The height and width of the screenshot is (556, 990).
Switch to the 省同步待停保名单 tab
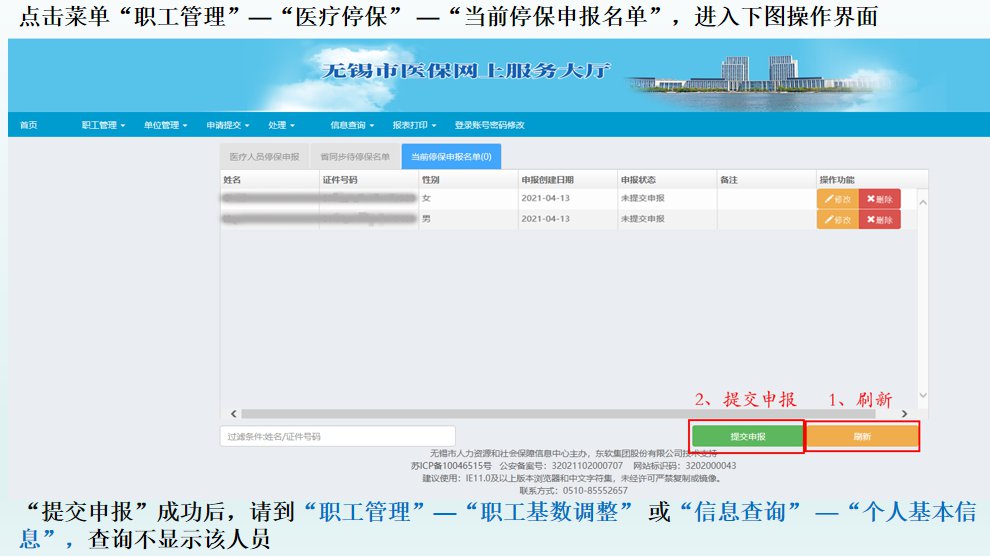coord(355,157)
